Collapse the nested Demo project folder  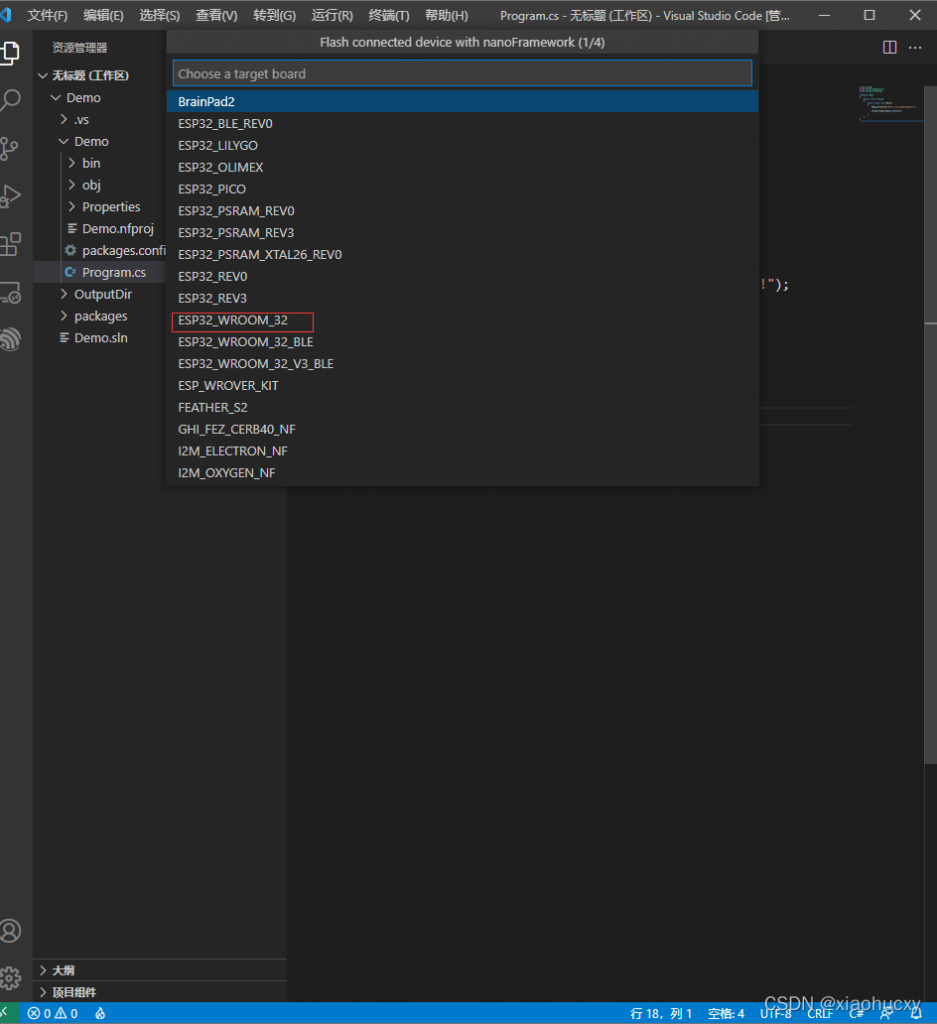tap(64, 142)
